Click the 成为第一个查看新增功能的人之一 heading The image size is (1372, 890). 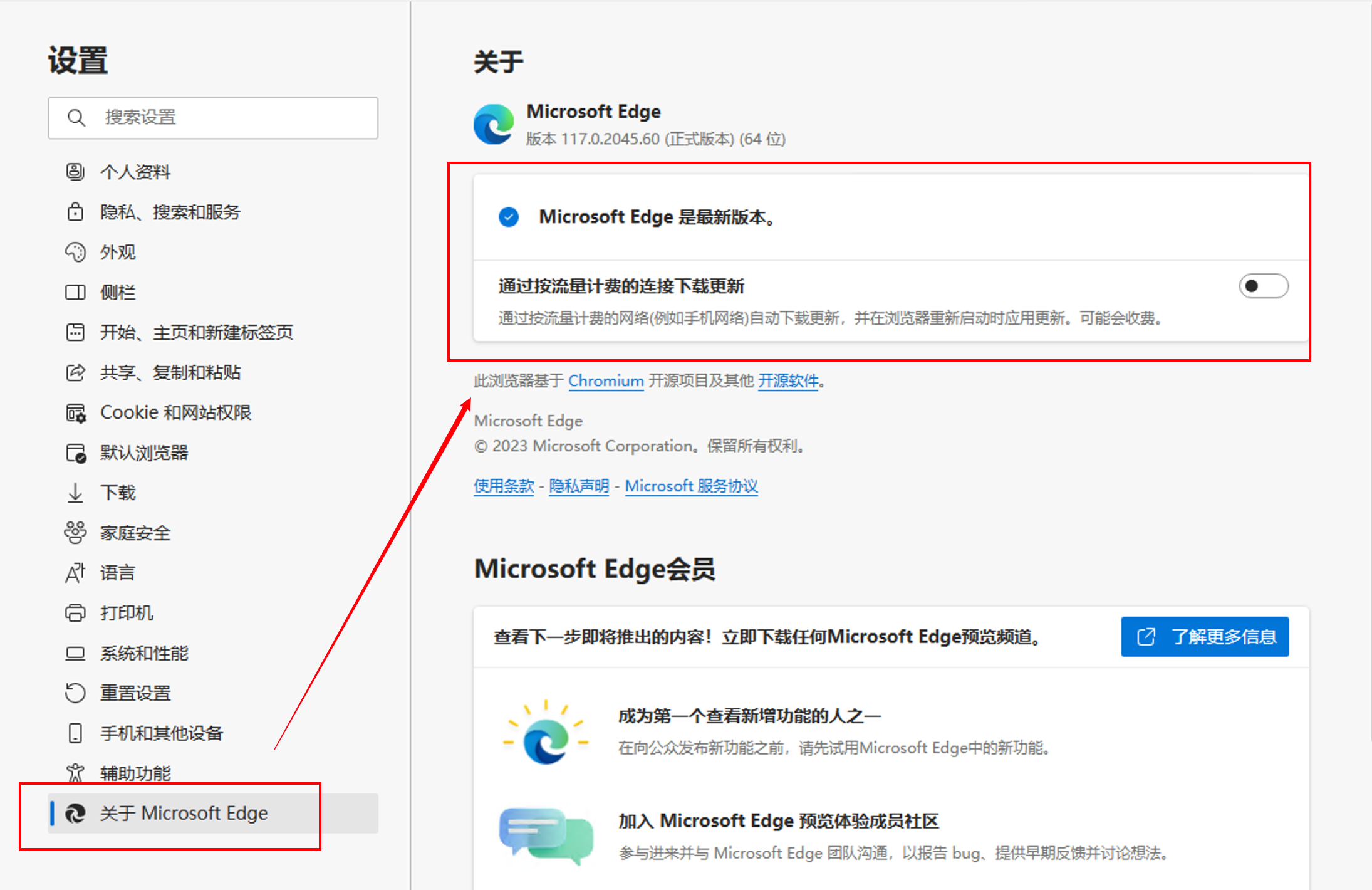pyautogui.click(x=750, y=716)
